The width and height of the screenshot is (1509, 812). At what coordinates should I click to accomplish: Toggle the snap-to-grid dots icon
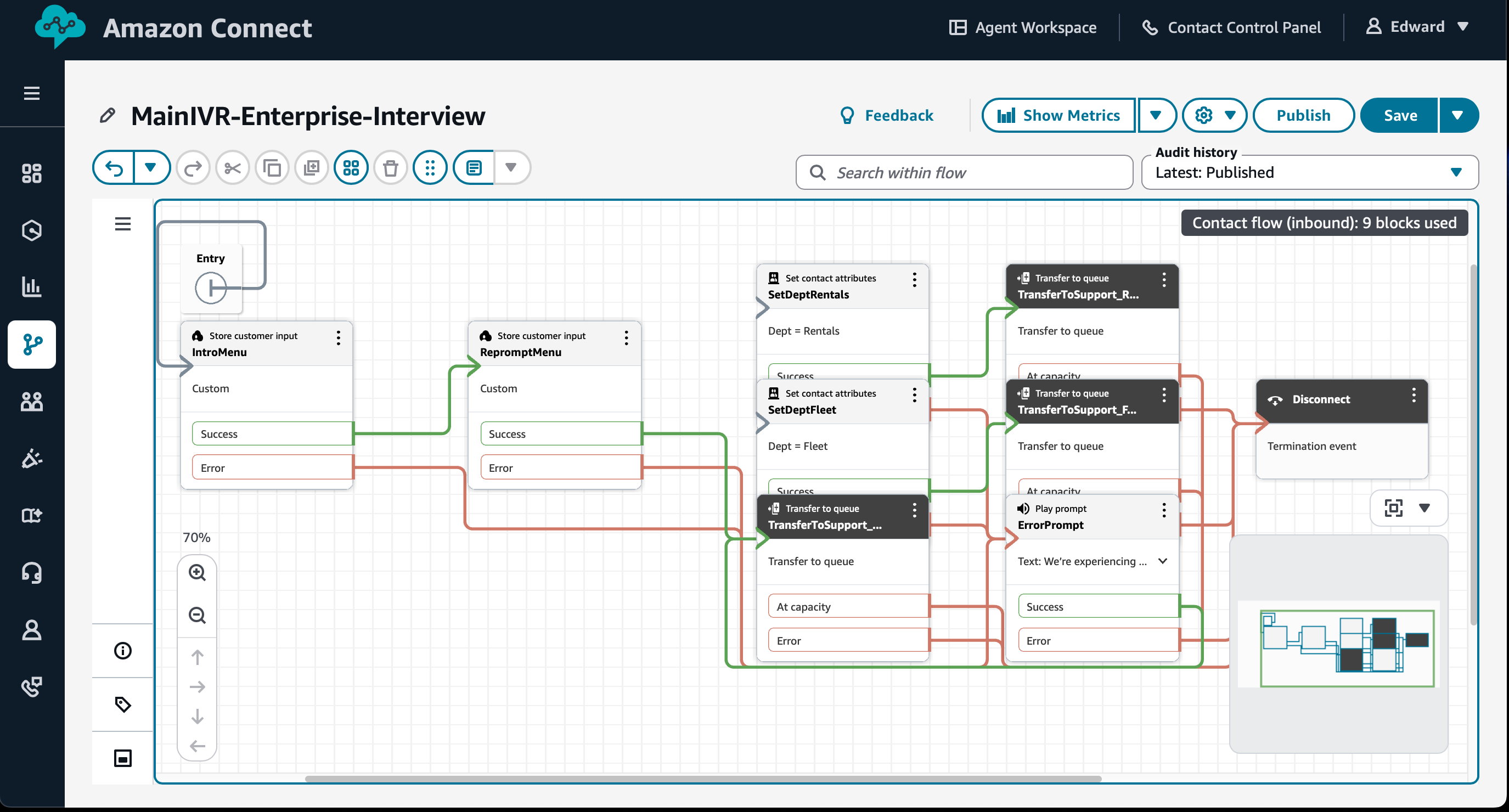(430, 168)
